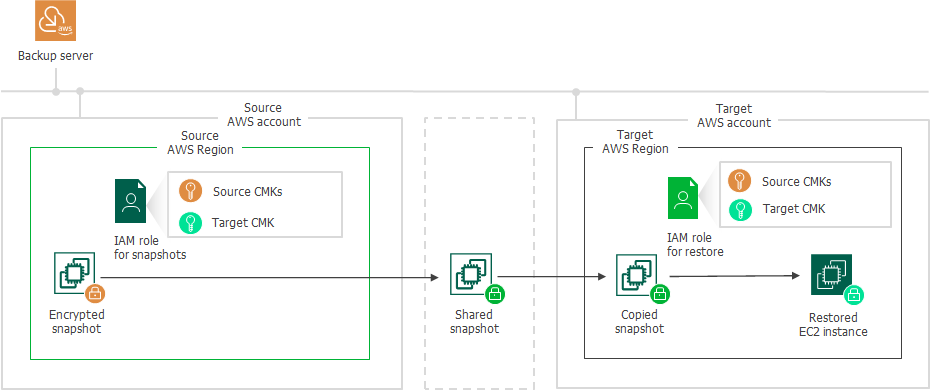
Task: Click the green lock on Shared snapshot
Action: coord(495,293)
